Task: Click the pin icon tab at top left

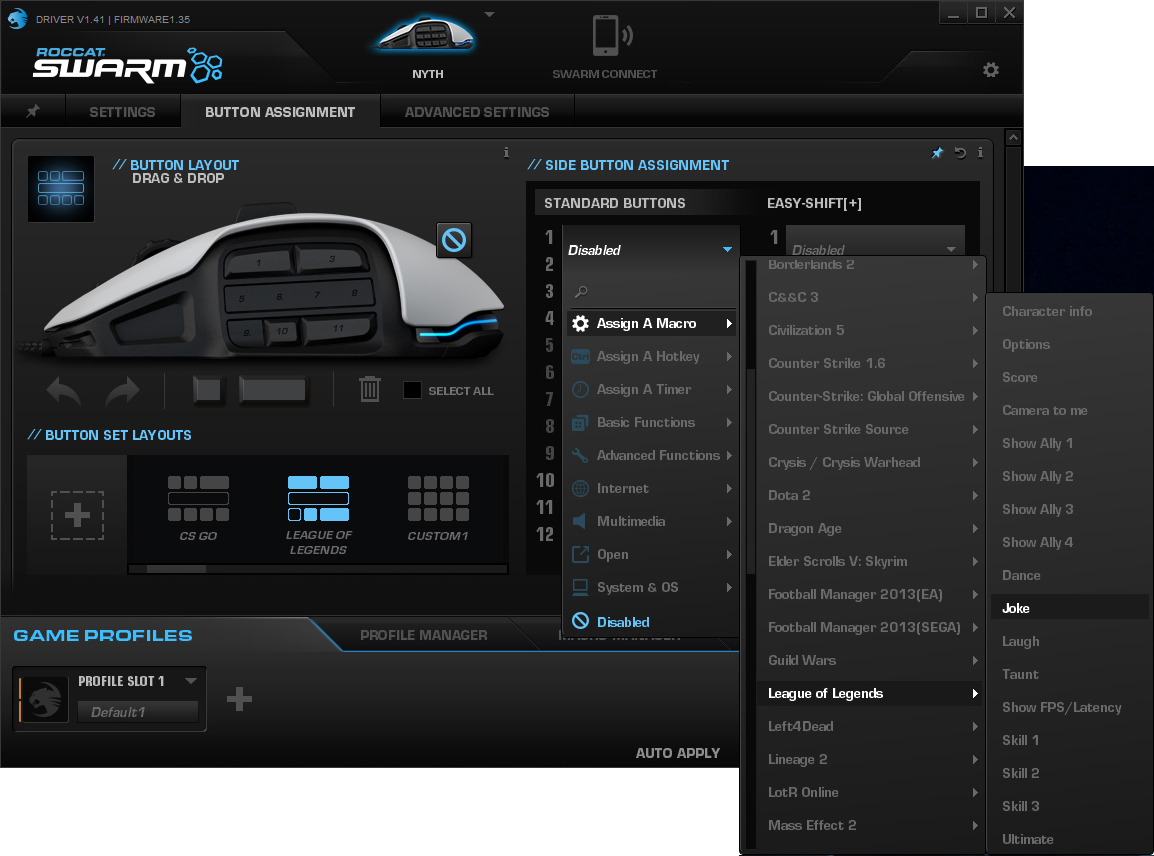Action: 33,112
